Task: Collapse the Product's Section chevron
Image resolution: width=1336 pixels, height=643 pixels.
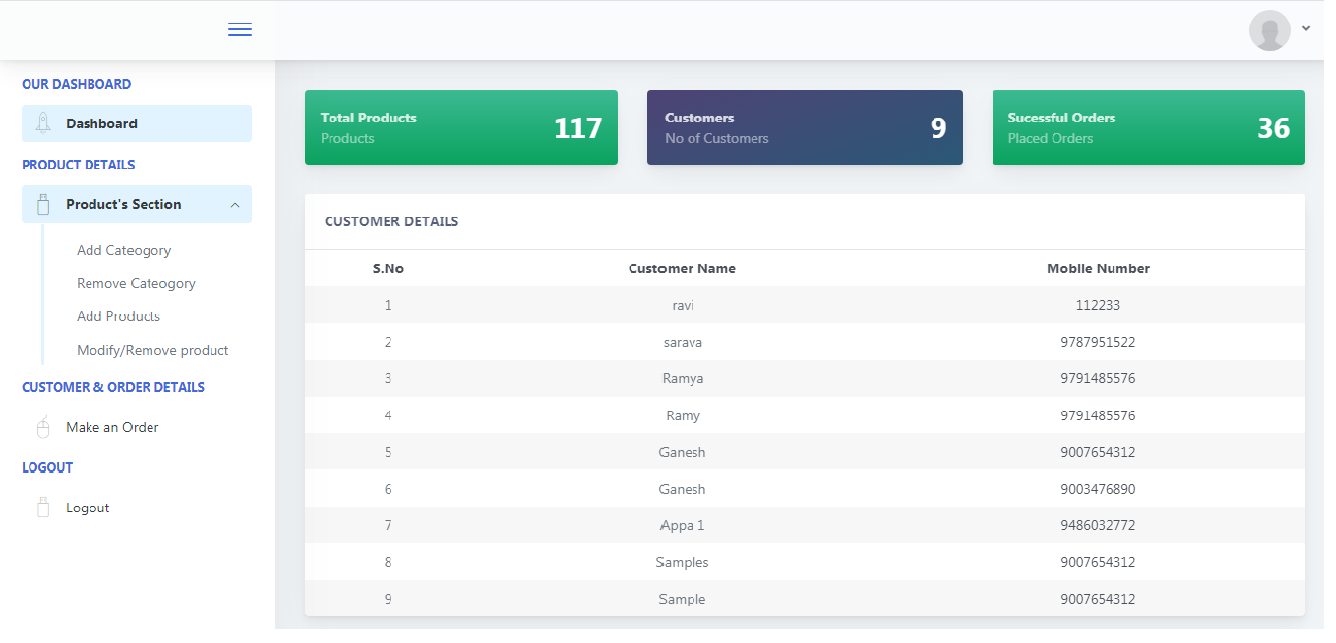Action: (235, 205)
